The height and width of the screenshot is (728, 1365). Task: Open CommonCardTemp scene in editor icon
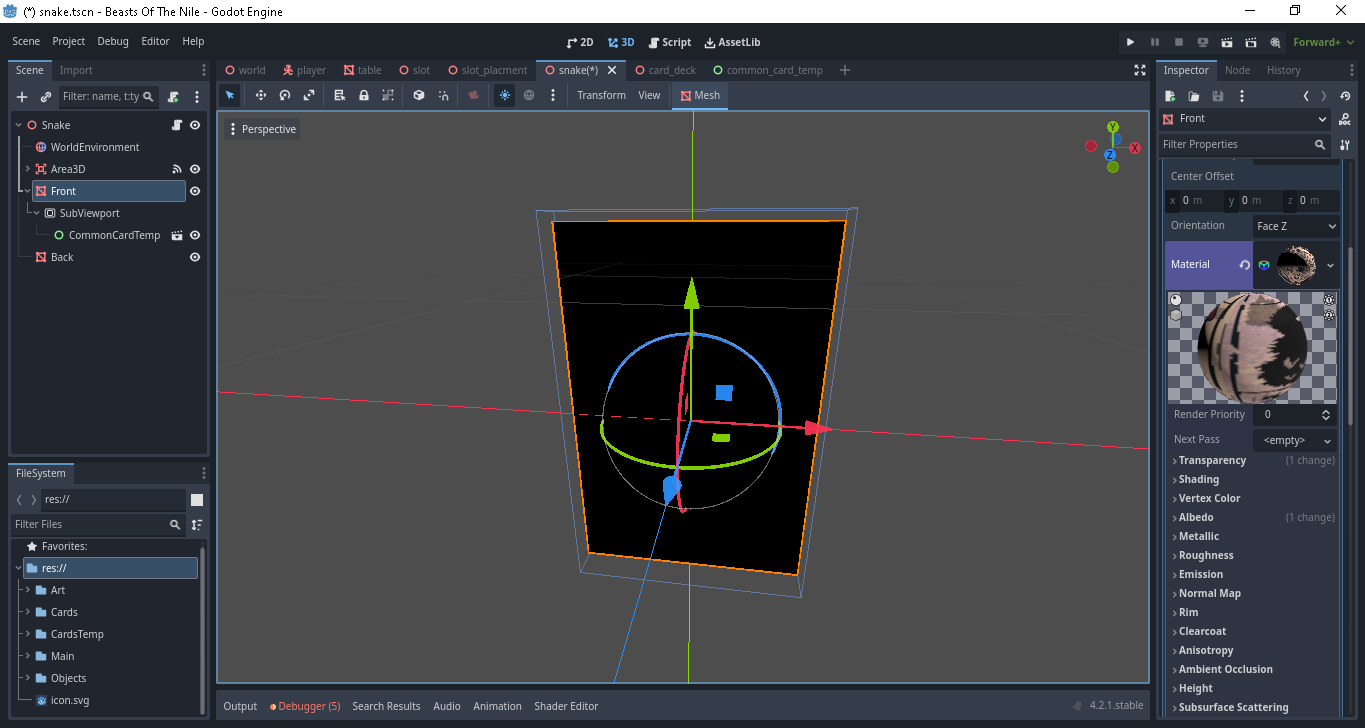(177, 235)
